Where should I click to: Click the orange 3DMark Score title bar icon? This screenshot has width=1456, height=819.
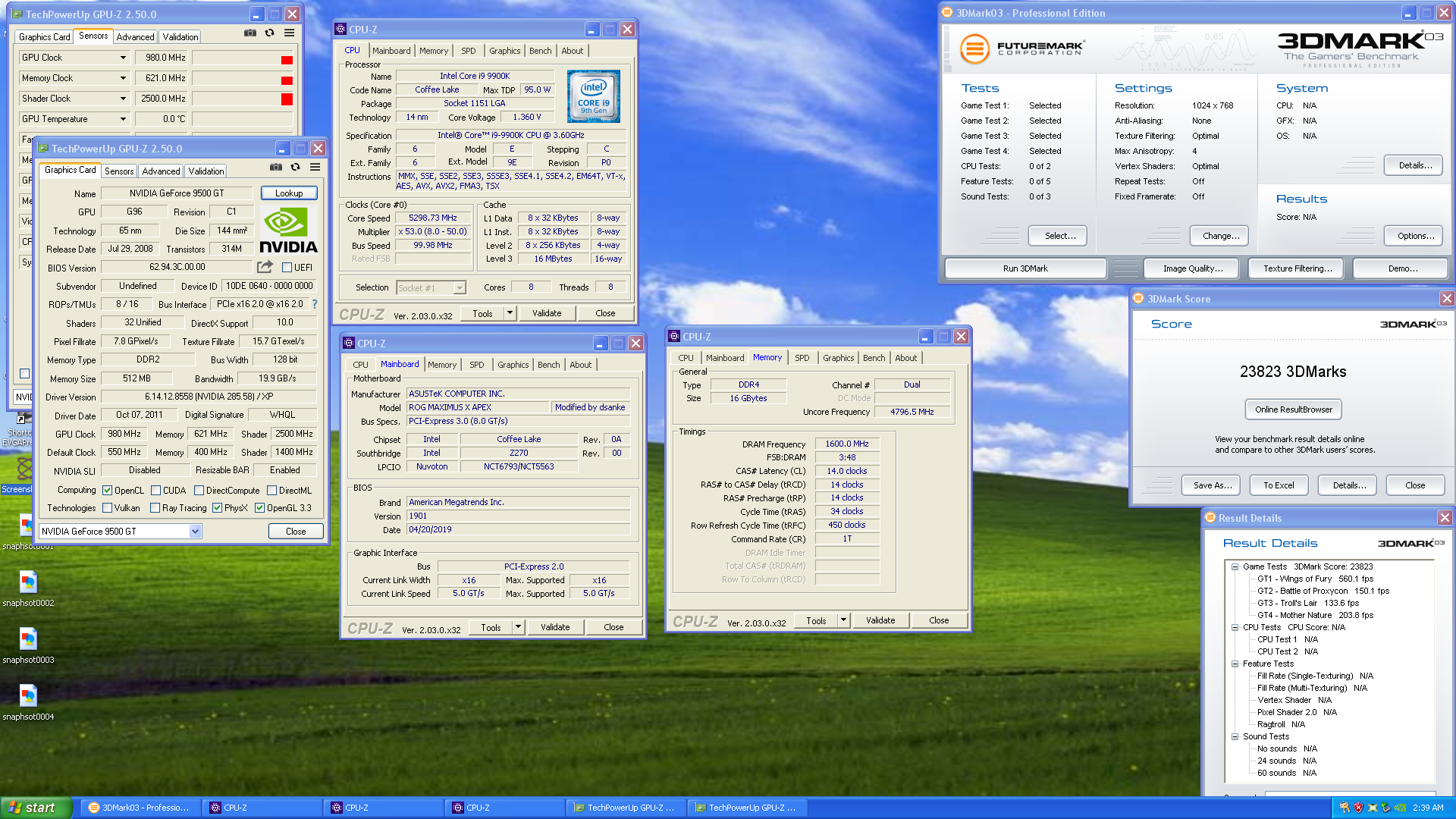(x=1138, y=299)
